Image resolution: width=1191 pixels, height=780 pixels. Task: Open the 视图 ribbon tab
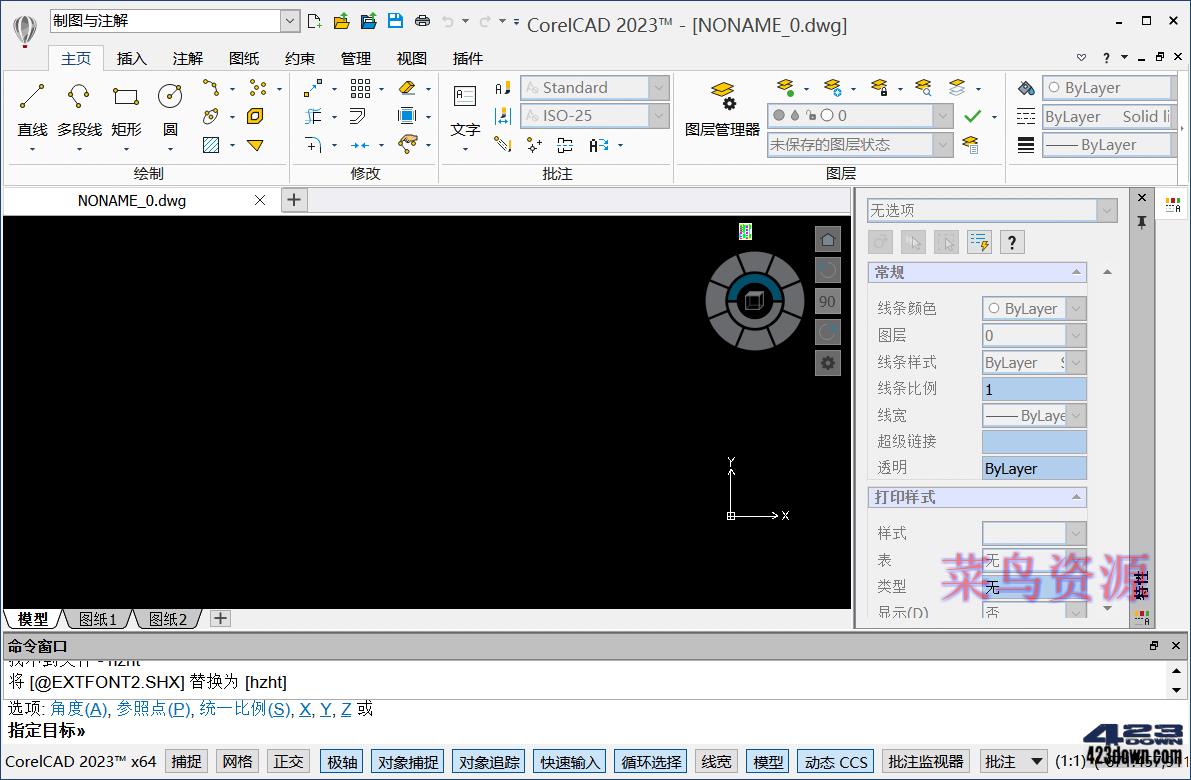click(x=411, y=58)
